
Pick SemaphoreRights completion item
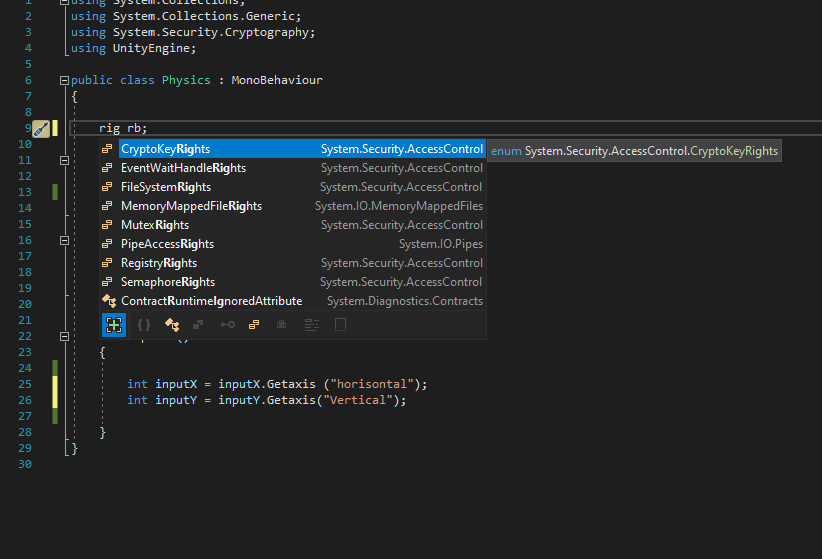coord(293,282)
